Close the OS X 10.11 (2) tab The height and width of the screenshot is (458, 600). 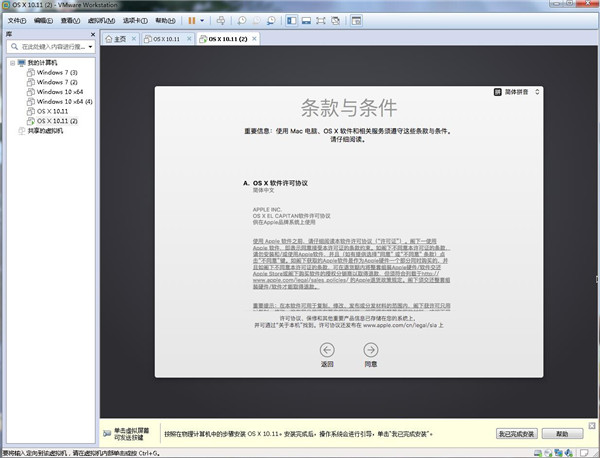point(254,39)
